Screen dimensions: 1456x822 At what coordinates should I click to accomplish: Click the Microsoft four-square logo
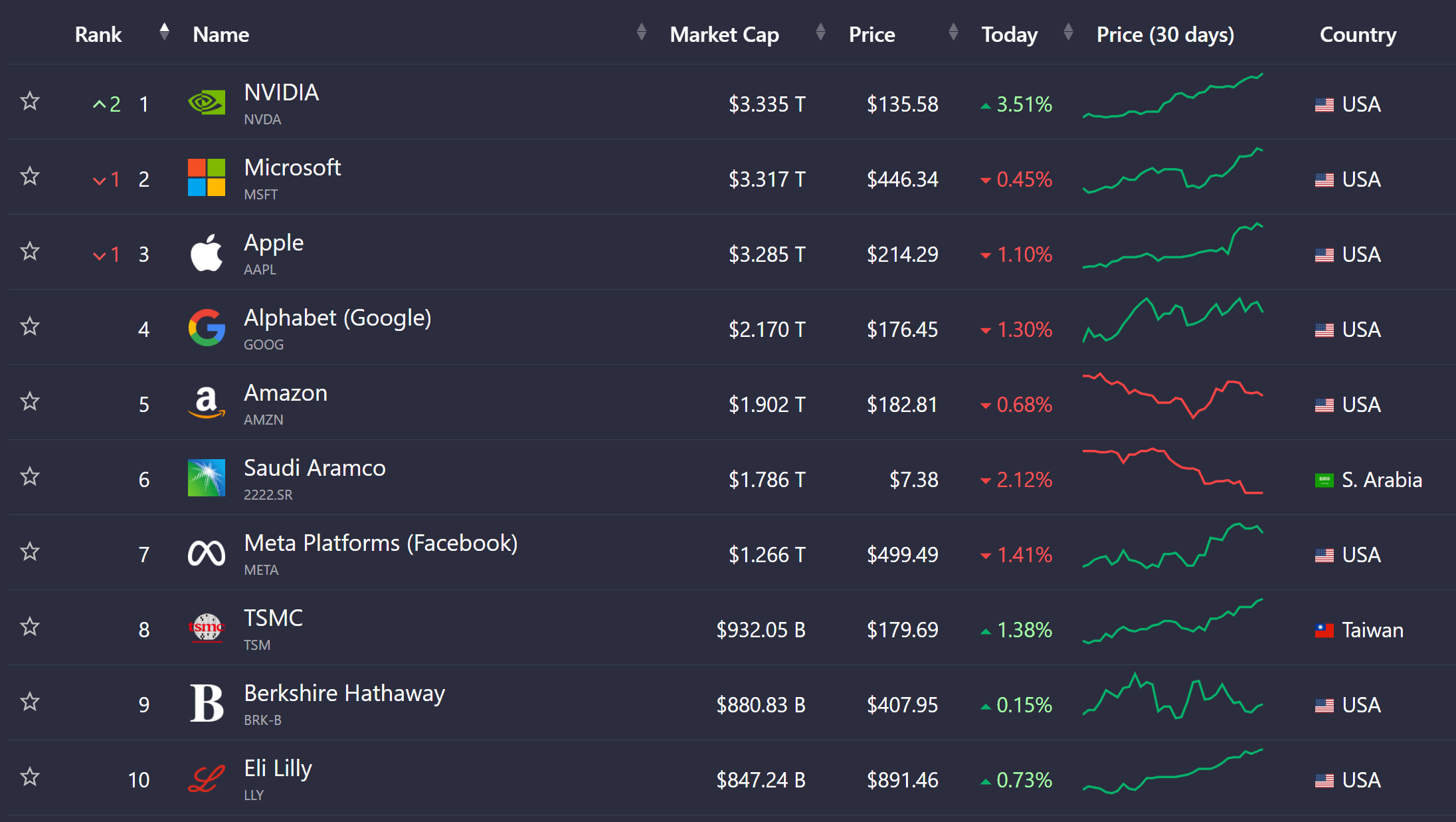click(207, 177)
